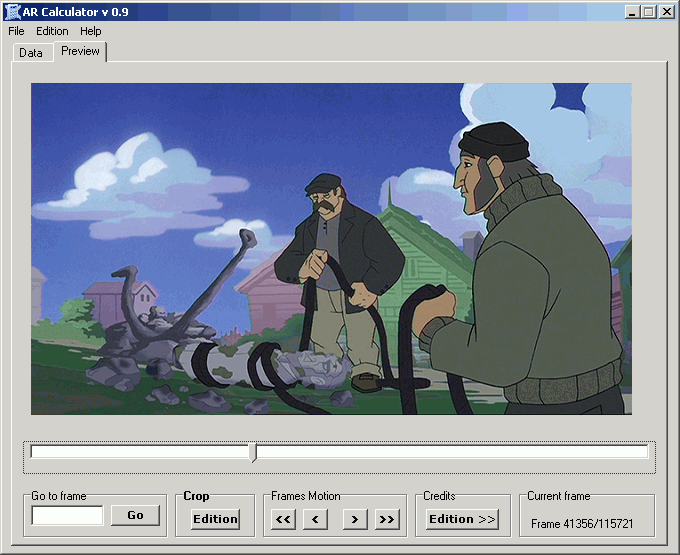Click the Frame 41356/115721 text

pos(582,524)
